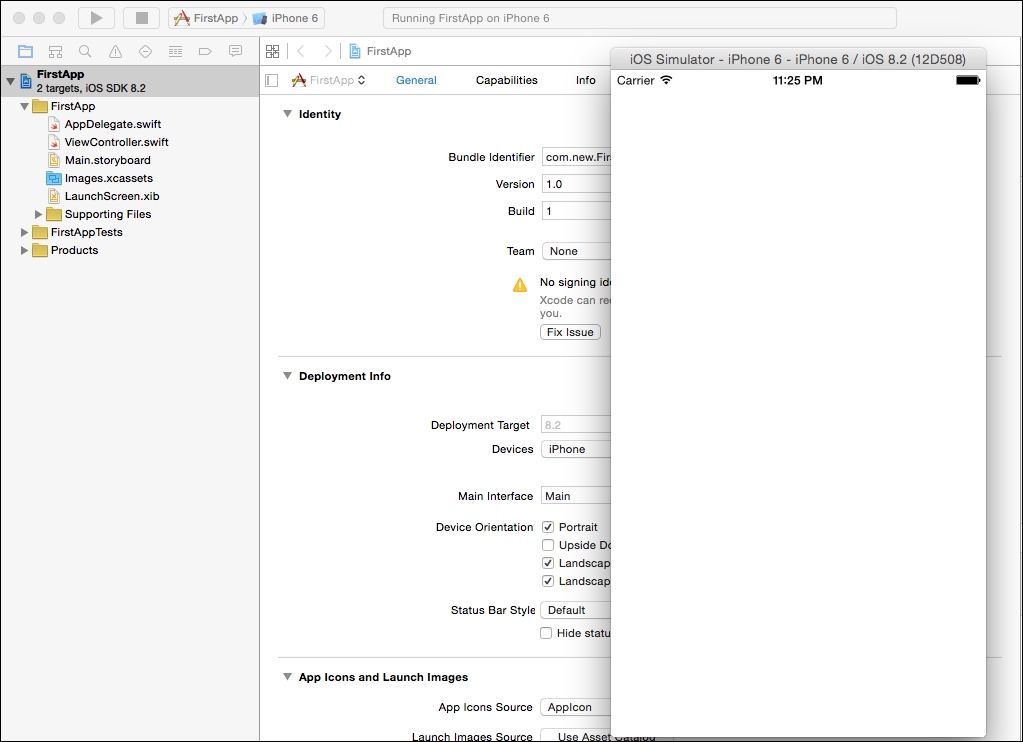Expand the Supporting Files folder
Screen dimensions: 1023x742
40,214
